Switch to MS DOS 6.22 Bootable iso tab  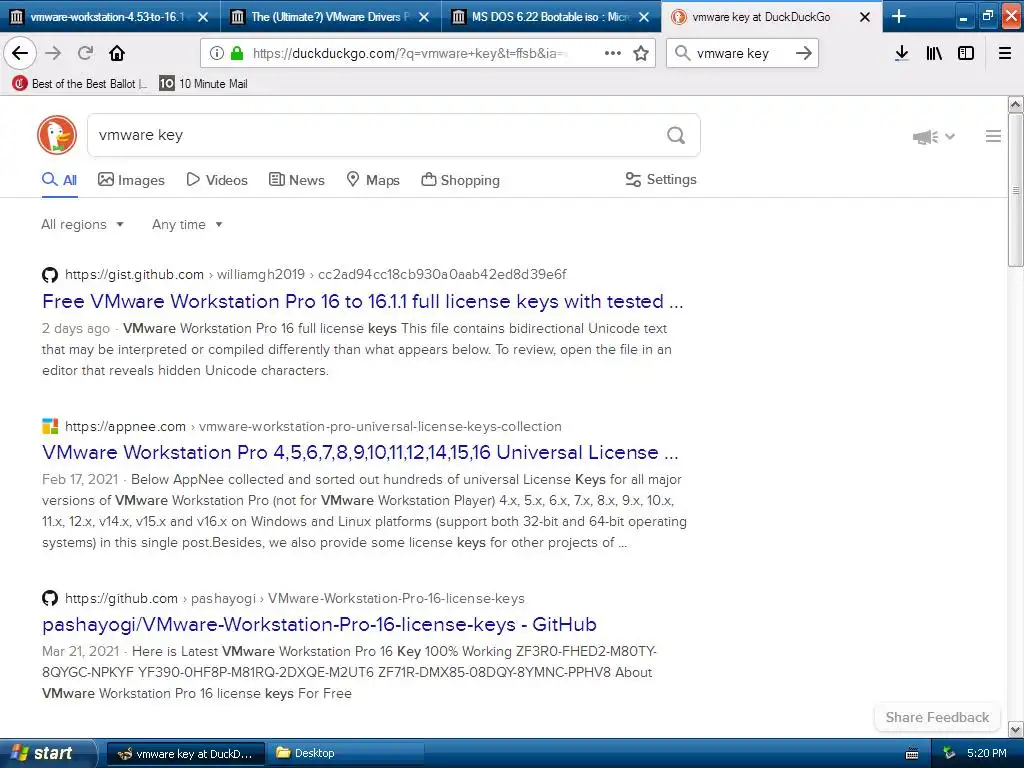pyautogui.click(x=551, y=16)
